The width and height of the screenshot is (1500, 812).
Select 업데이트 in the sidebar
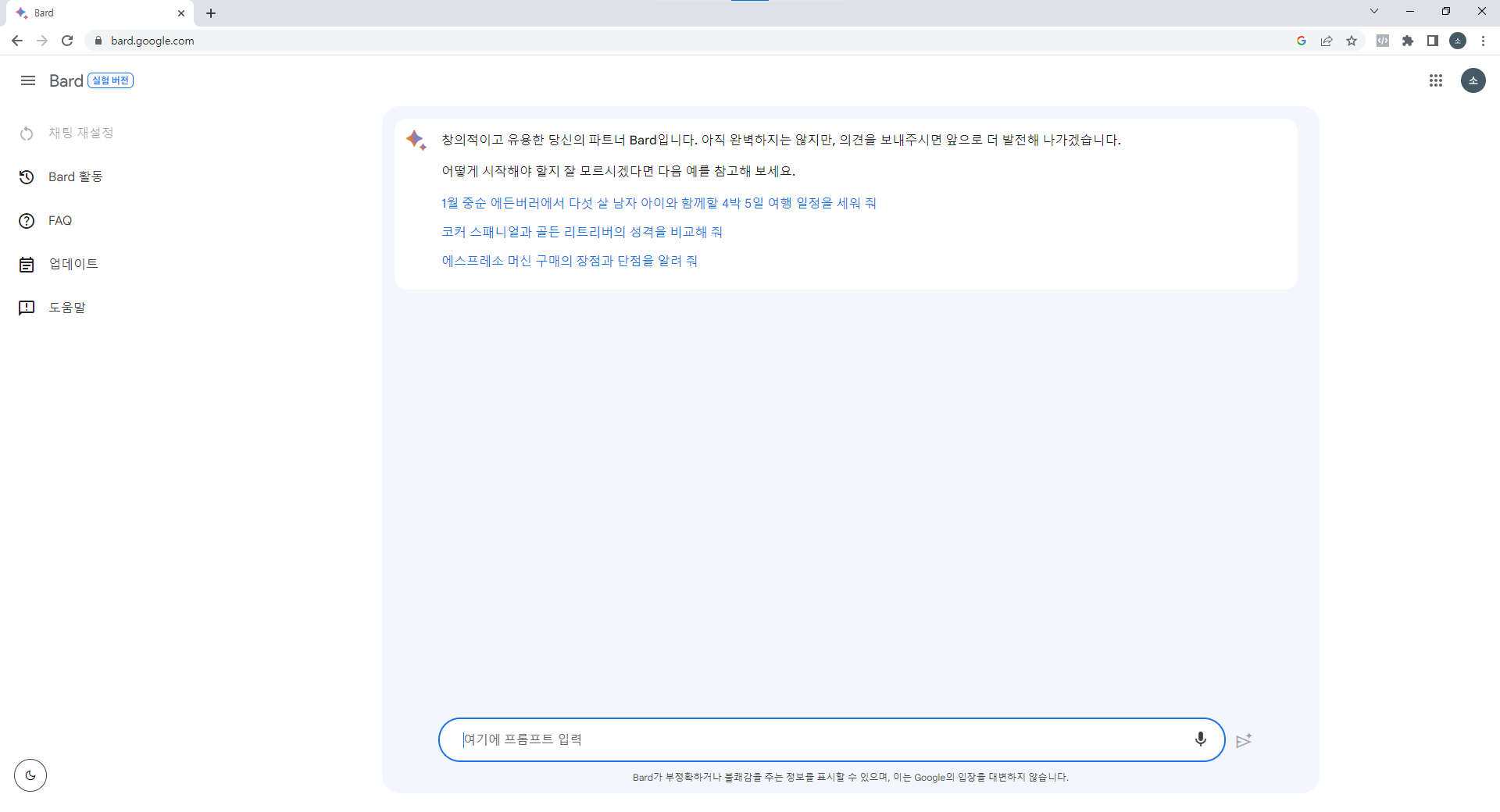[73, 264]
